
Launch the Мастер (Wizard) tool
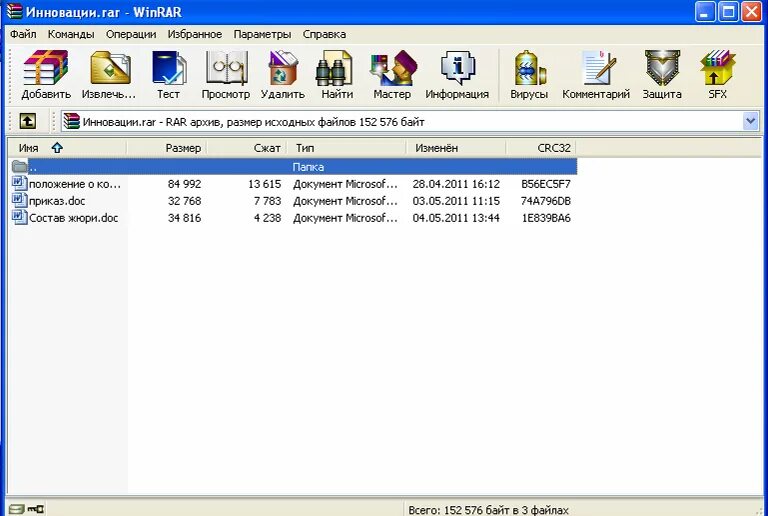pyautogui.click(x=392, y=75)
